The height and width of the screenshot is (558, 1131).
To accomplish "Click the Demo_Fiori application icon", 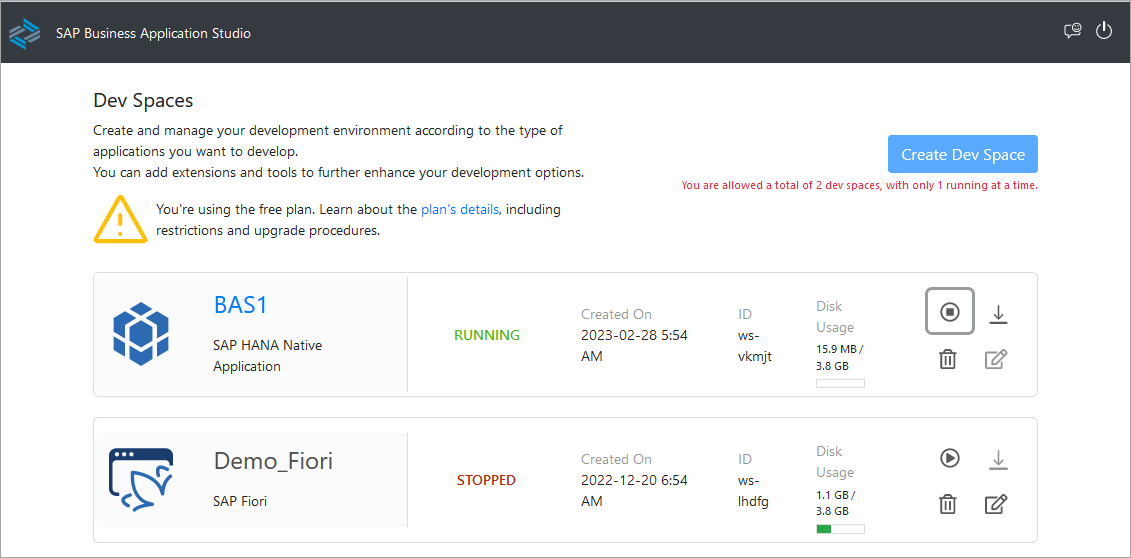I will (x=141, y=479).
